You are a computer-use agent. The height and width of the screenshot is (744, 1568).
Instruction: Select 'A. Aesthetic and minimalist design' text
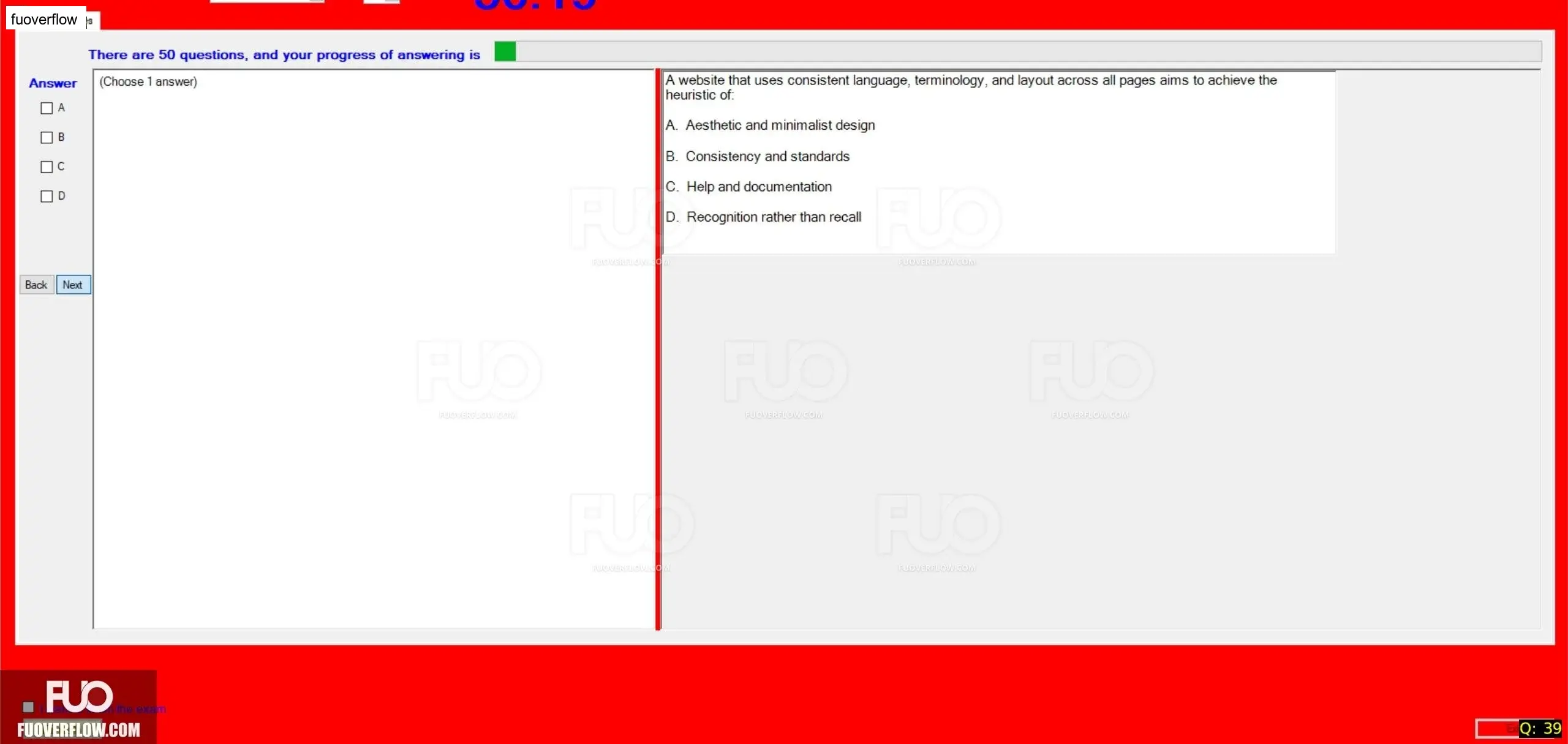771,125
